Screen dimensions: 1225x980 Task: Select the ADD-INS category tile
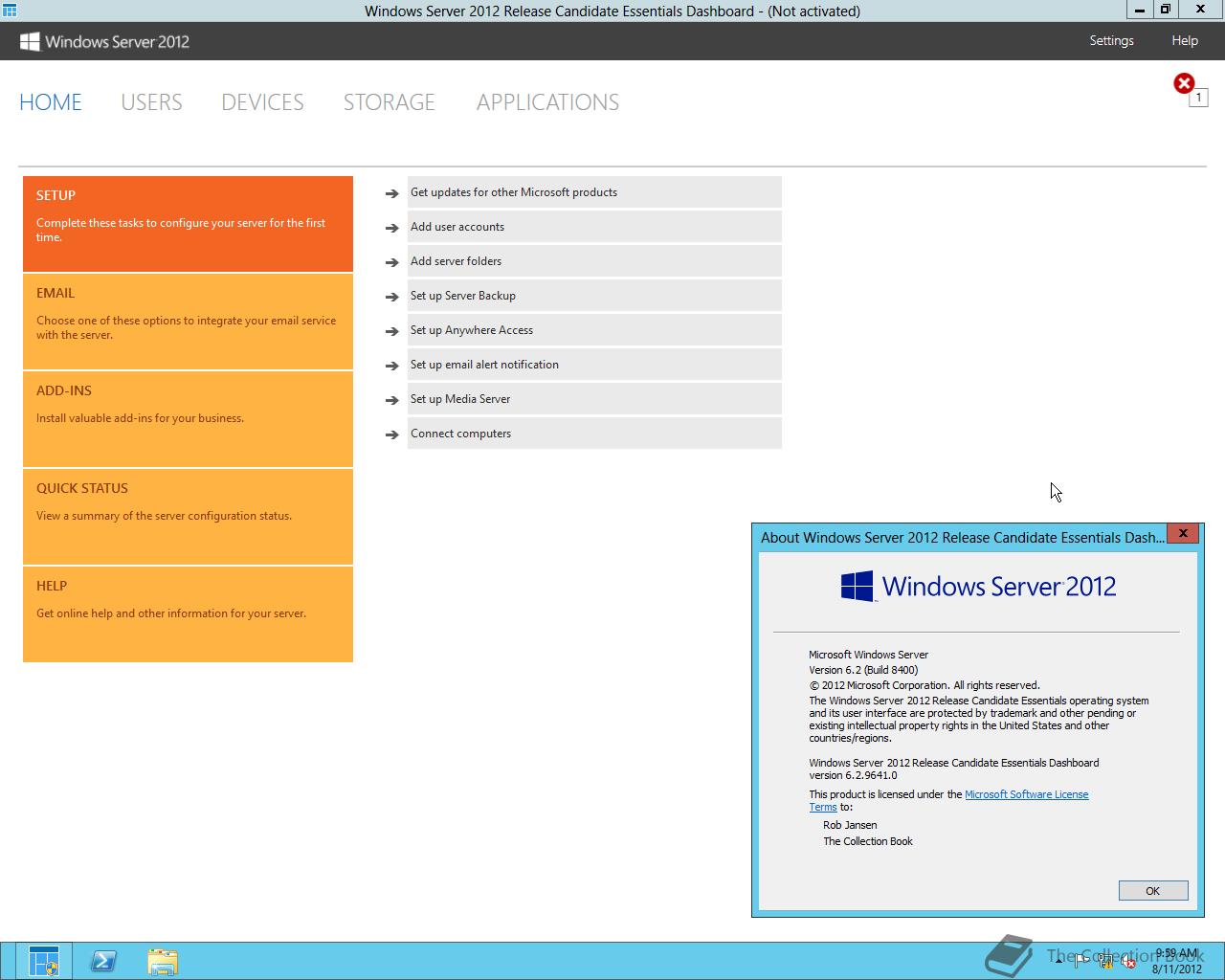coord(188,419)
